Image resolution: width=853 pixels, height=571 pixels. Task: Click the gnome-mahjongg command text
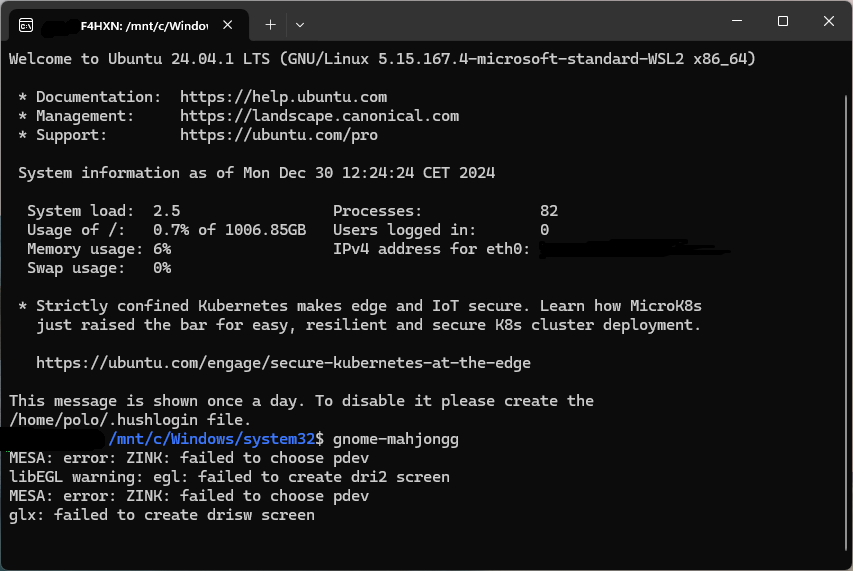(396, 439)
